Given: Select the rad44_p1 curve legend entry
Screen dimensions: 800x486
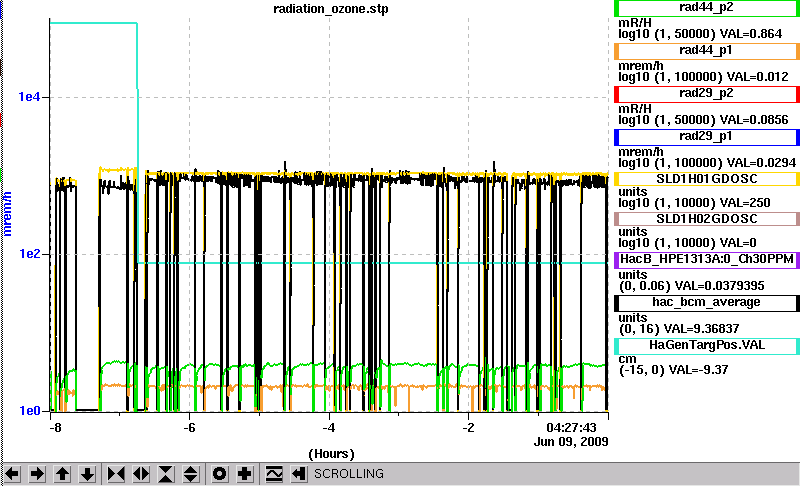Looking at the screenshot, I should [707, 51].
